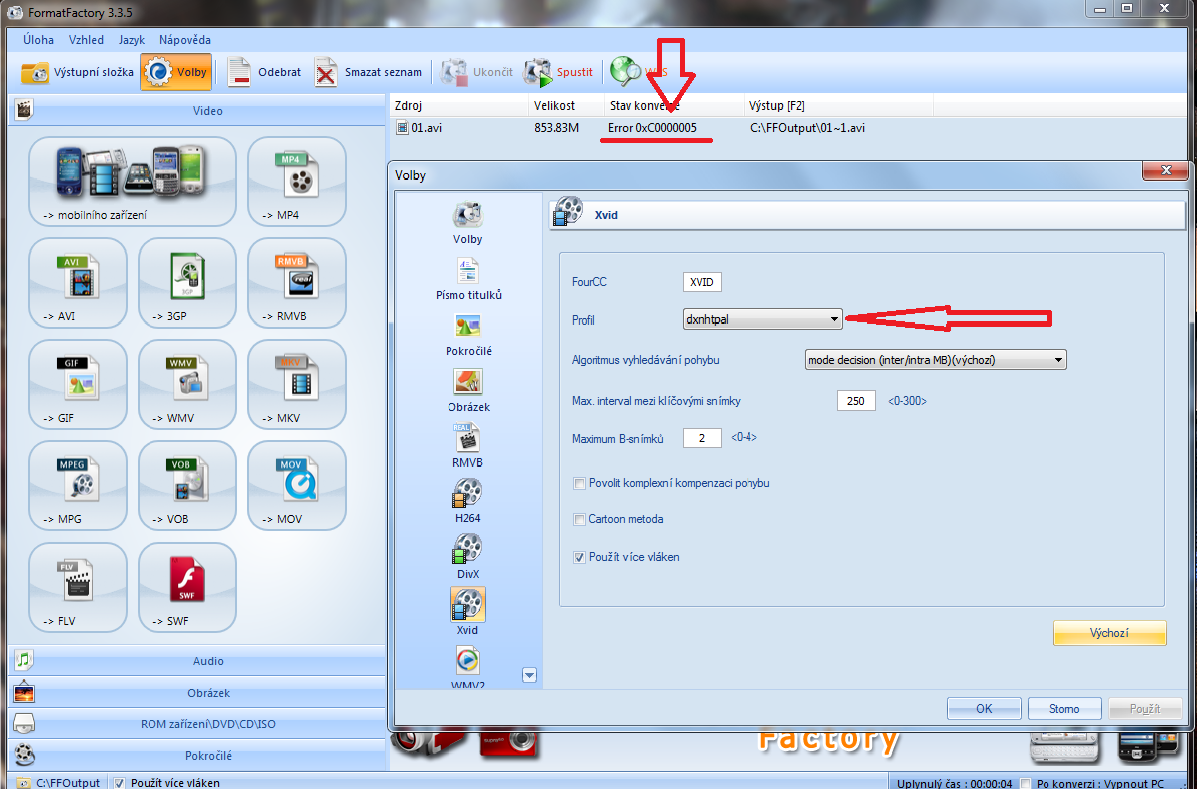Enable Povolit komplexní kompenzaci pohybu

(579, 483)
